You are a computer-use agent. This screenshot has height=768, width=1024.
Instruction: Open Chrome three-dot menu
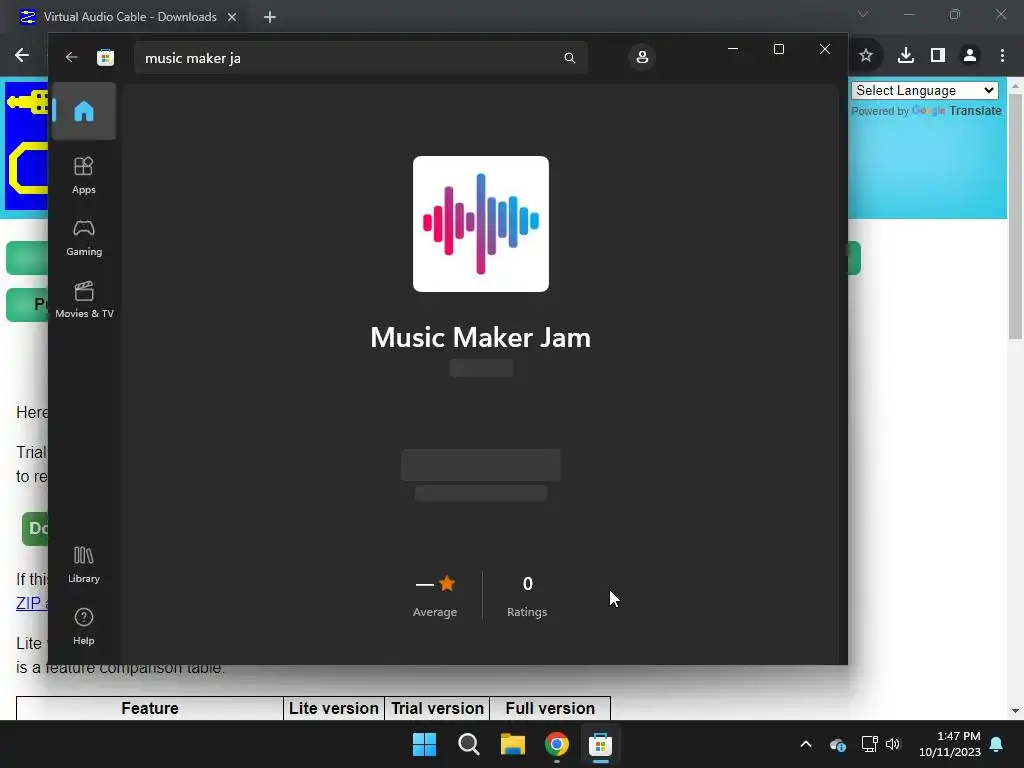pyautogui.click(x=1002, y=56)
